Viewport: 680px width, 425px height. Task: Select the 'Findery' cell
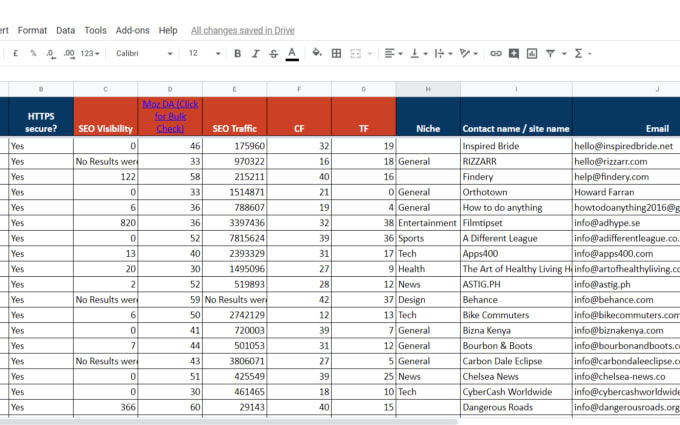click(x=516, y=177)
